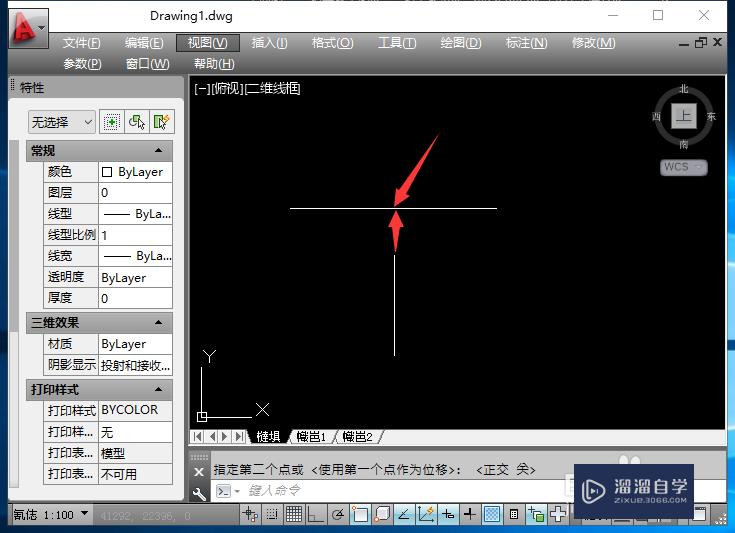Toggle Annotation Monitor plus icon in status bar
Viewport: 735px width, 533px height.
tap(558, 515)
